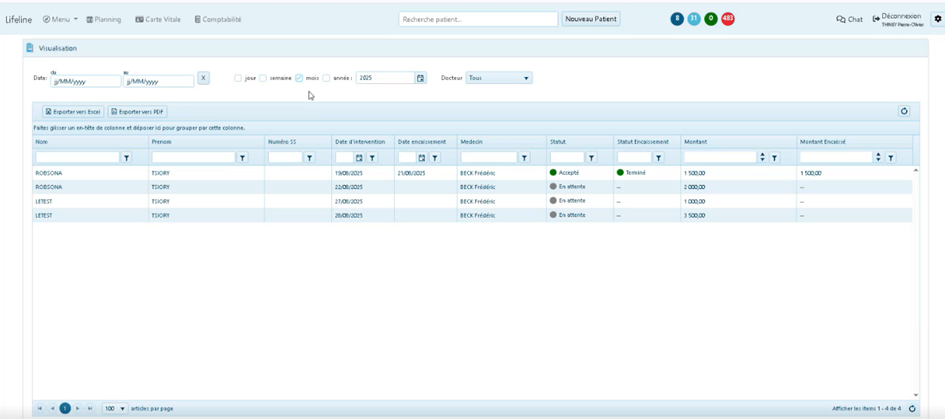Open filter for Montant Encaissé column
Image resolution: width=945 pixels, height=419 pixels.
point(890,157)
